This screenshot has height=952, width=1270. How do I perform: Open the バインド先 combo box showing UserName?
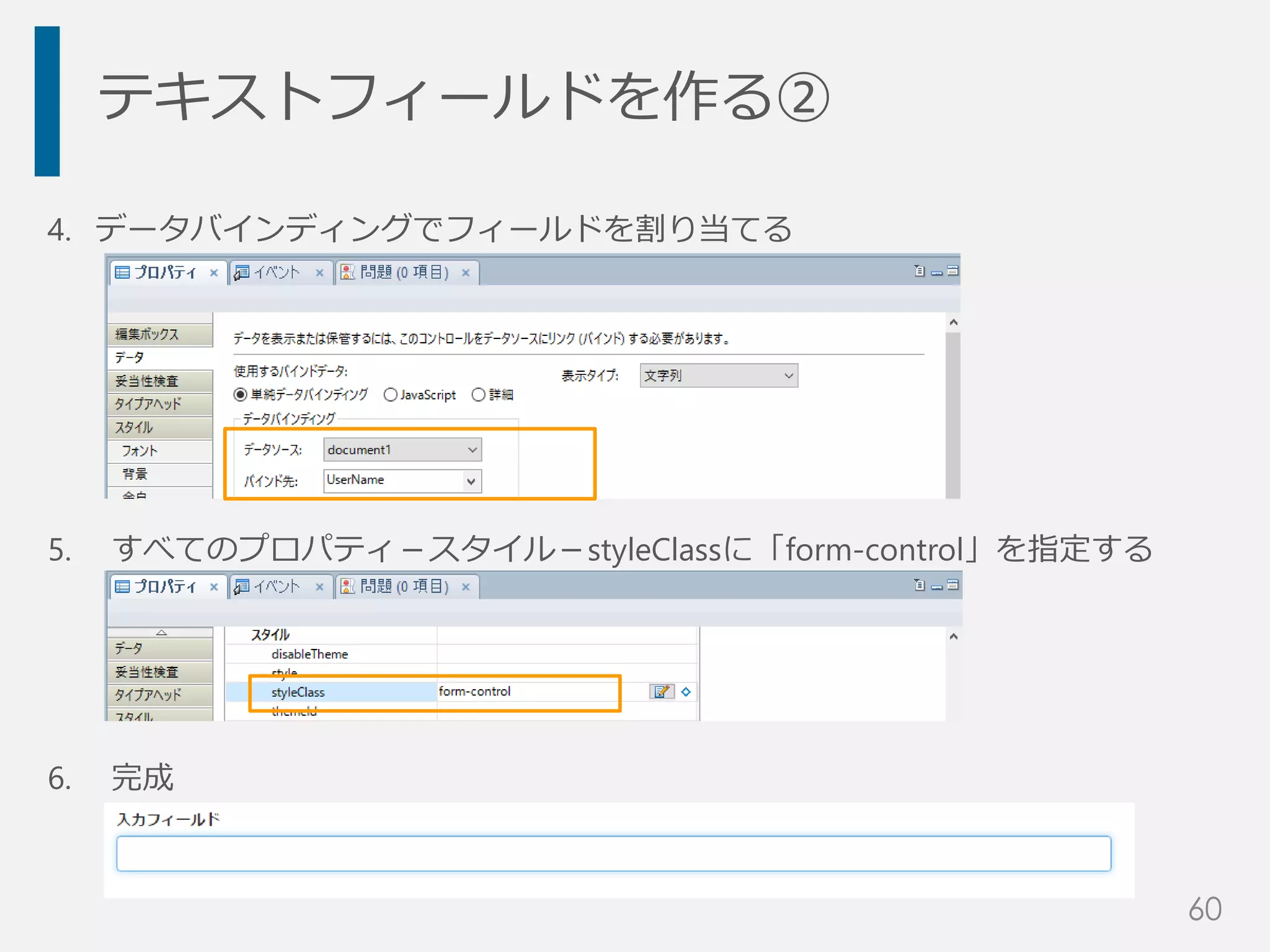402,480
